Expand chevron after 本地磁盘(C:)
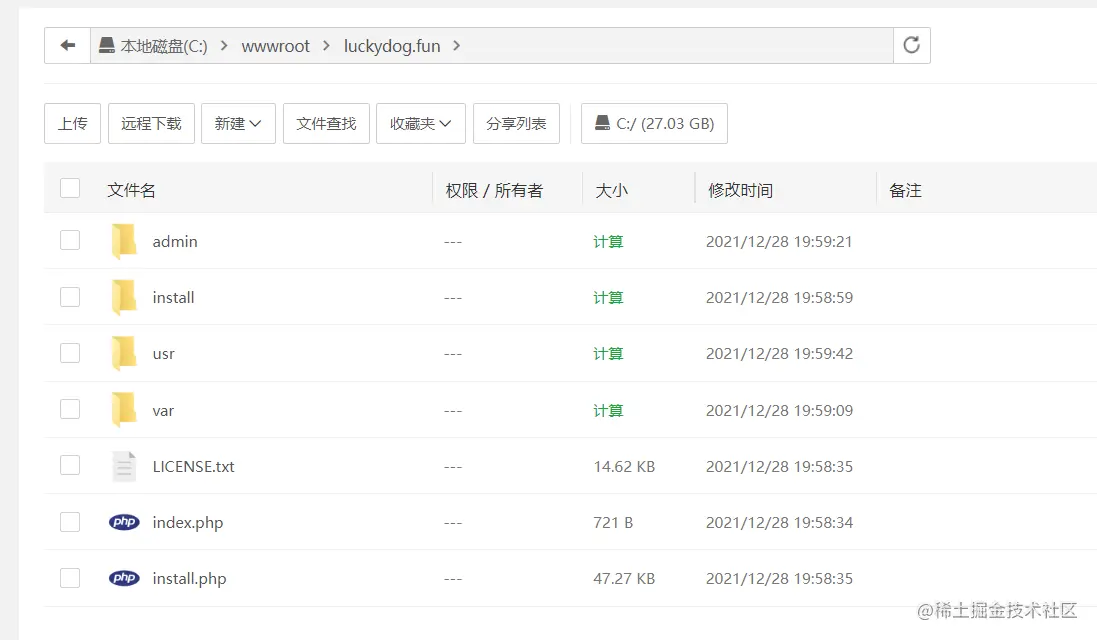 224,45
